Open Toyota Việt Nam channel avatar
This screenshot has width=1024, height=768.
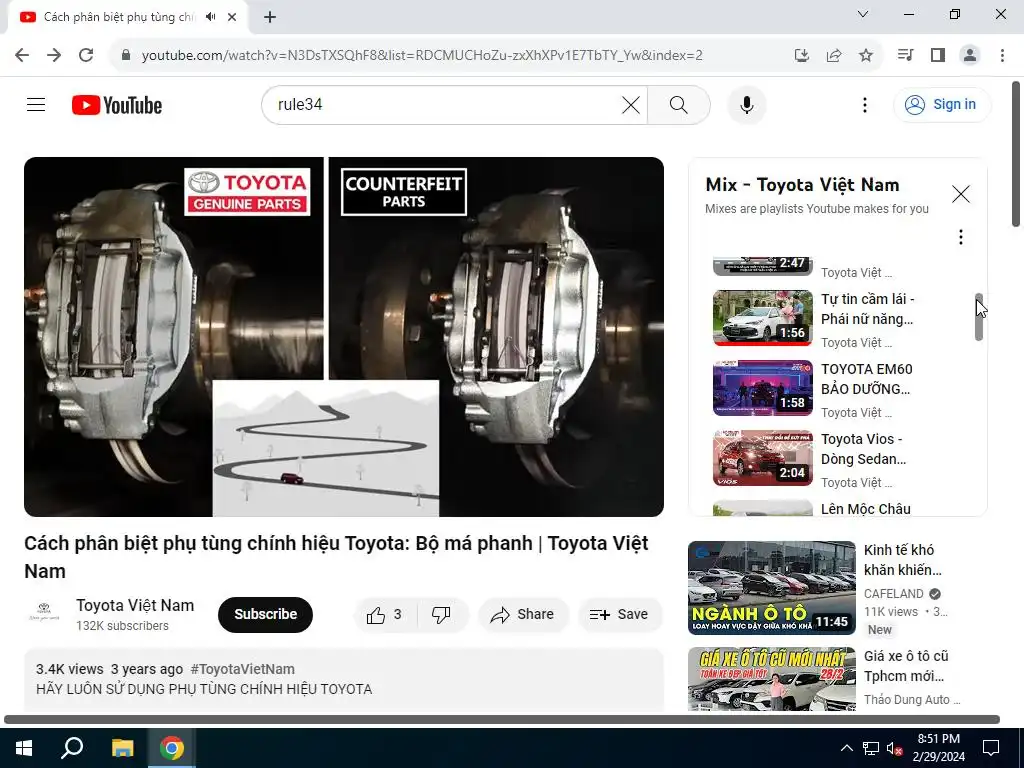(x=44, y=613)
